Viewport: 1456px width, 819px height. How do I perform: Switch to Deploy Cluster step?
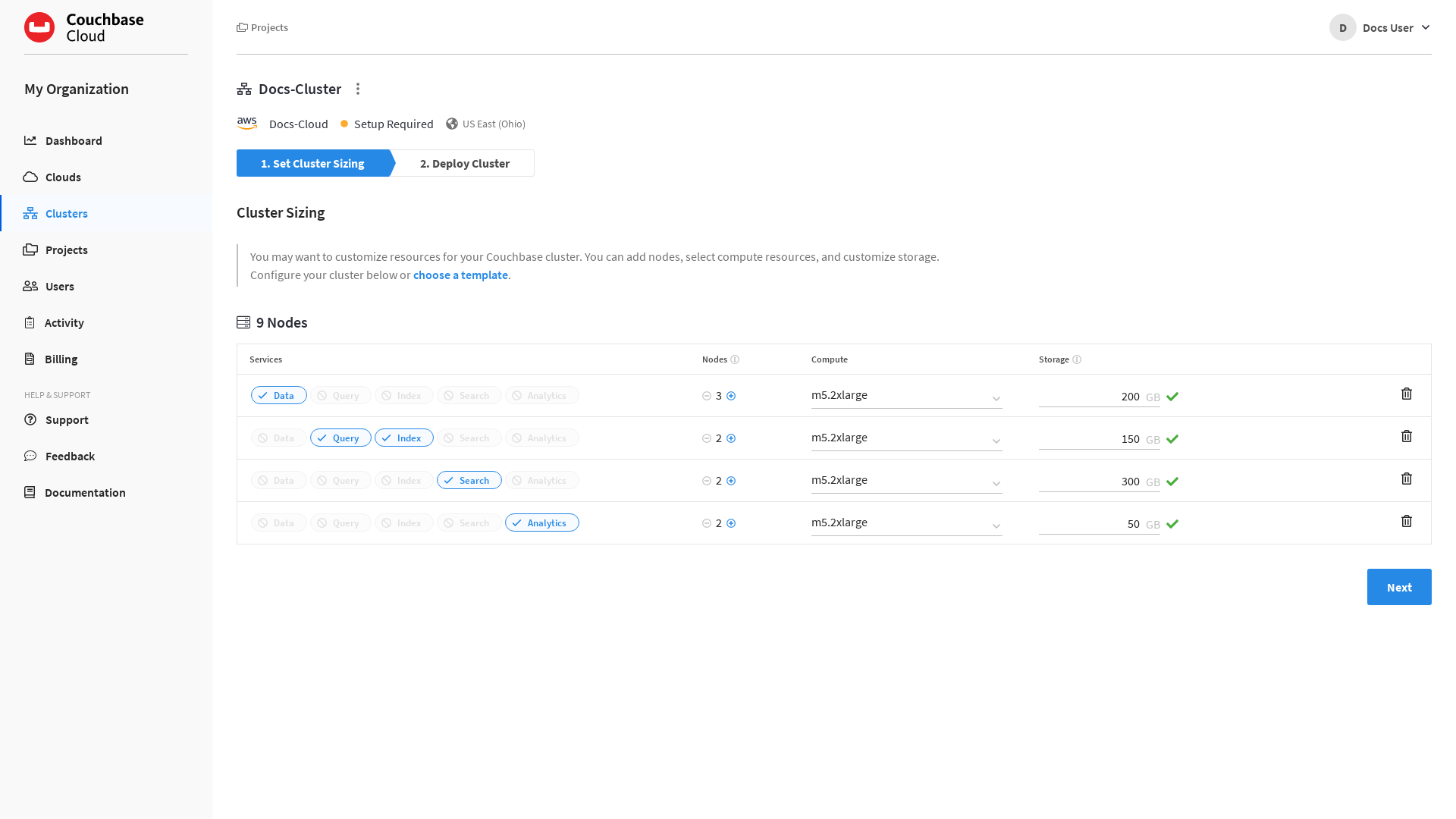465,163
